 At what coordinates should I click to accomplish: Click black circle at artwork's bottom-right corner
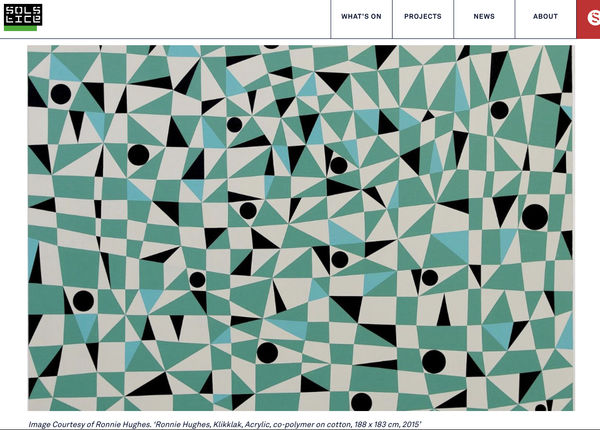pyautogui.click(x=541, y=407)
